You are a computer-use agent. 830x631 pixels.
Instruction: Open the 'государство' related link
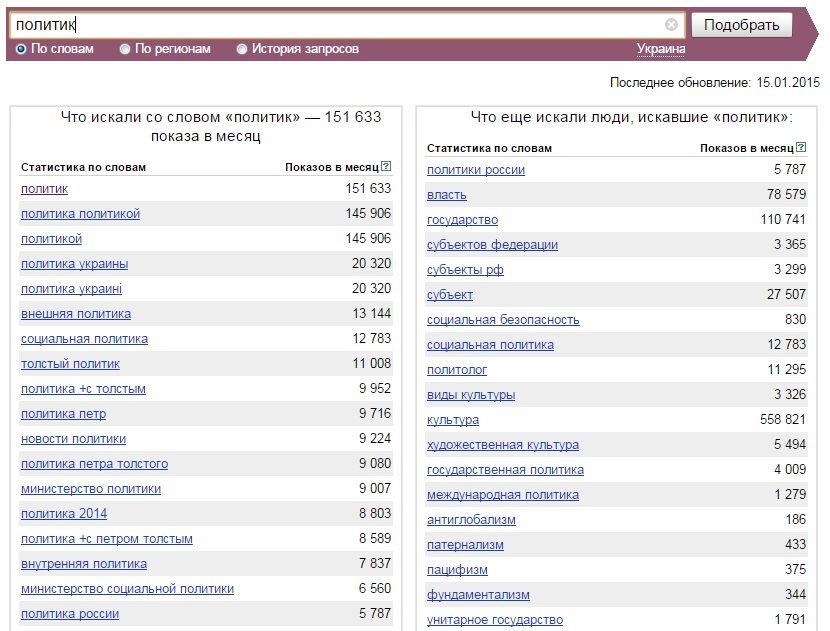[x=463, y=220]
